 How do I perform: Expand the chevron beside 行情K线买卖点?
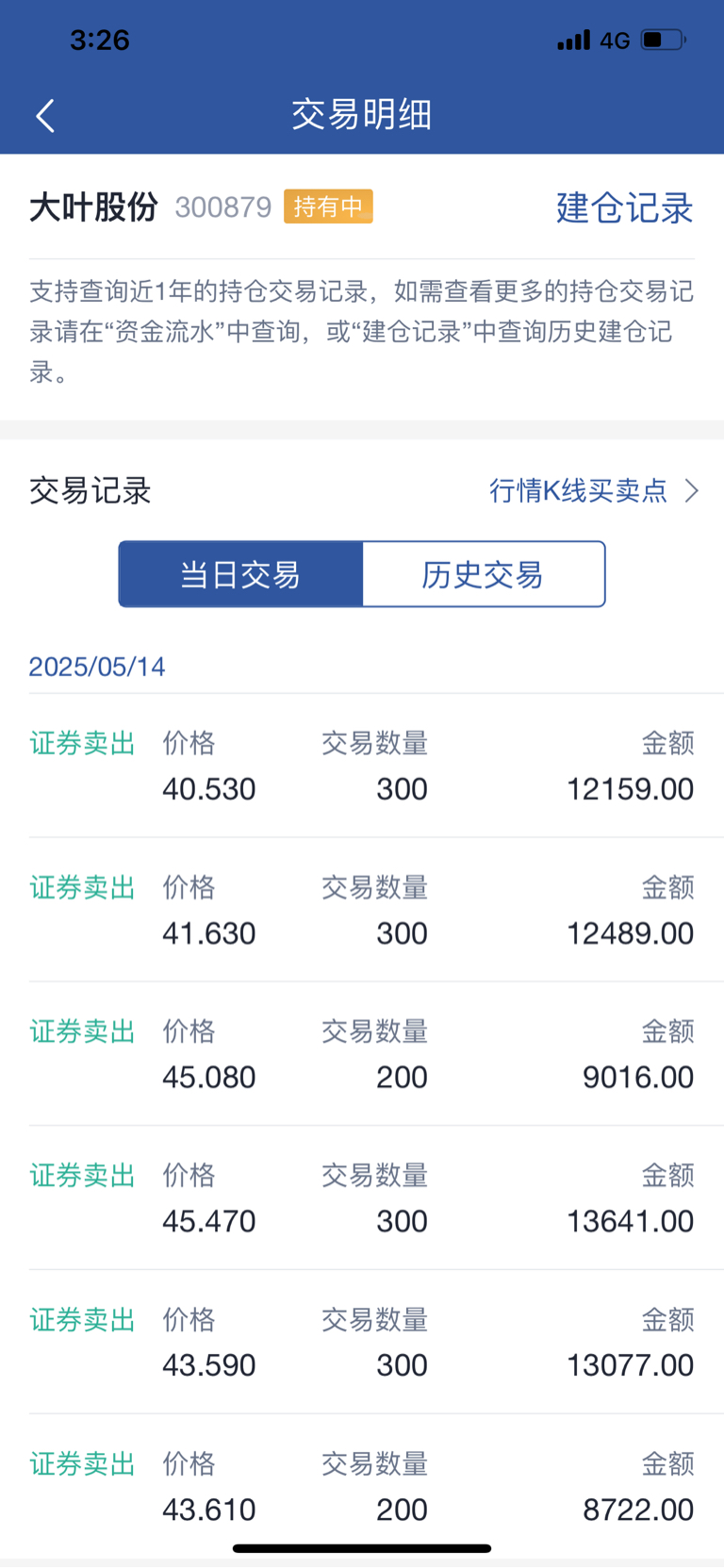click(692, 490)
